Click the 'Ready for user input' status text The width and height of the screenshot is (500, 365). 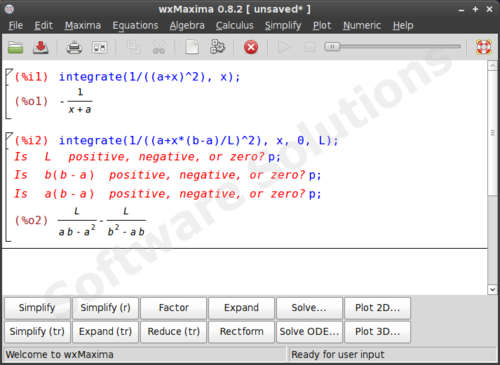pos(338,354)
